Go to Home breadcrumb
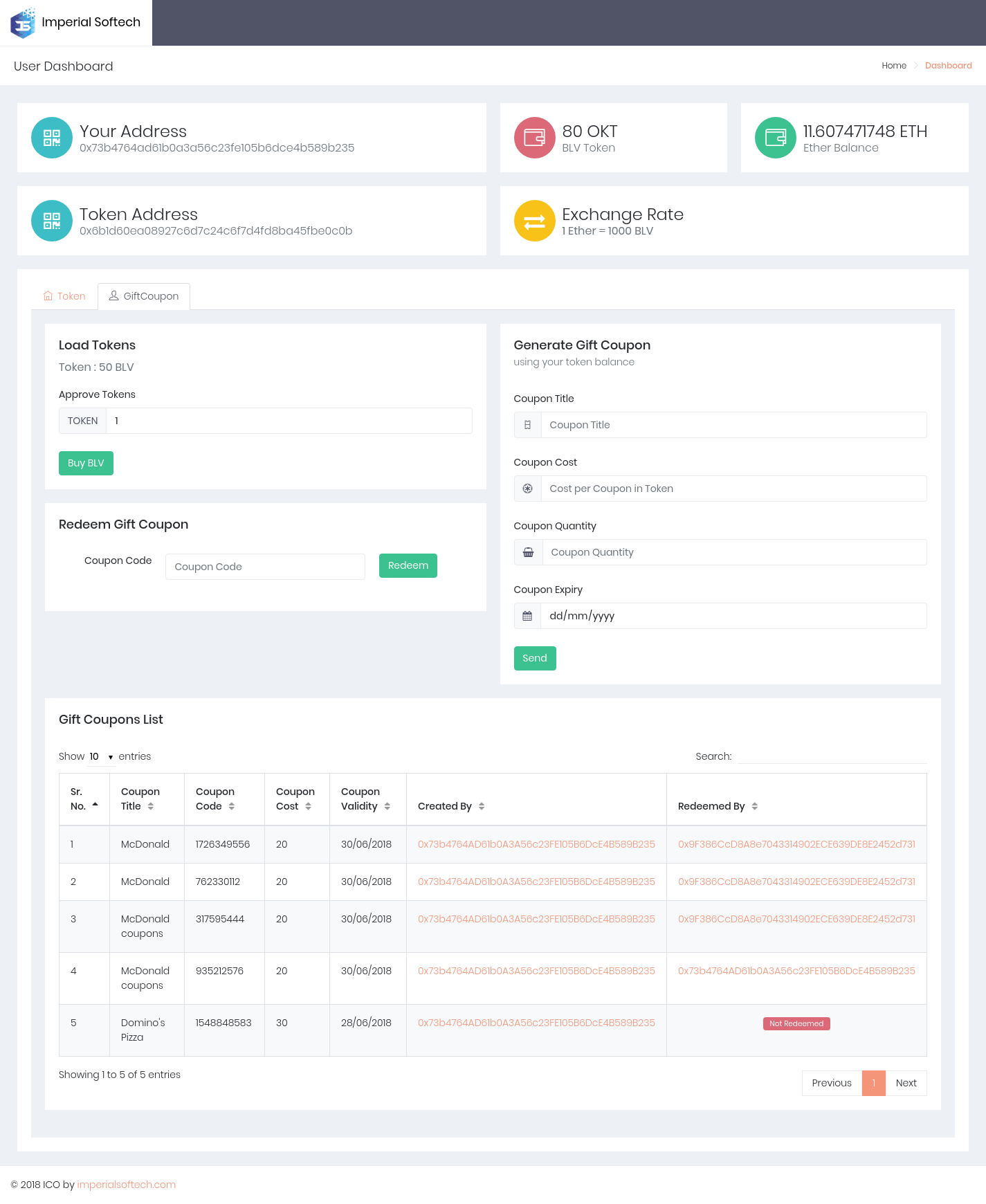 (x=894, y=66)
